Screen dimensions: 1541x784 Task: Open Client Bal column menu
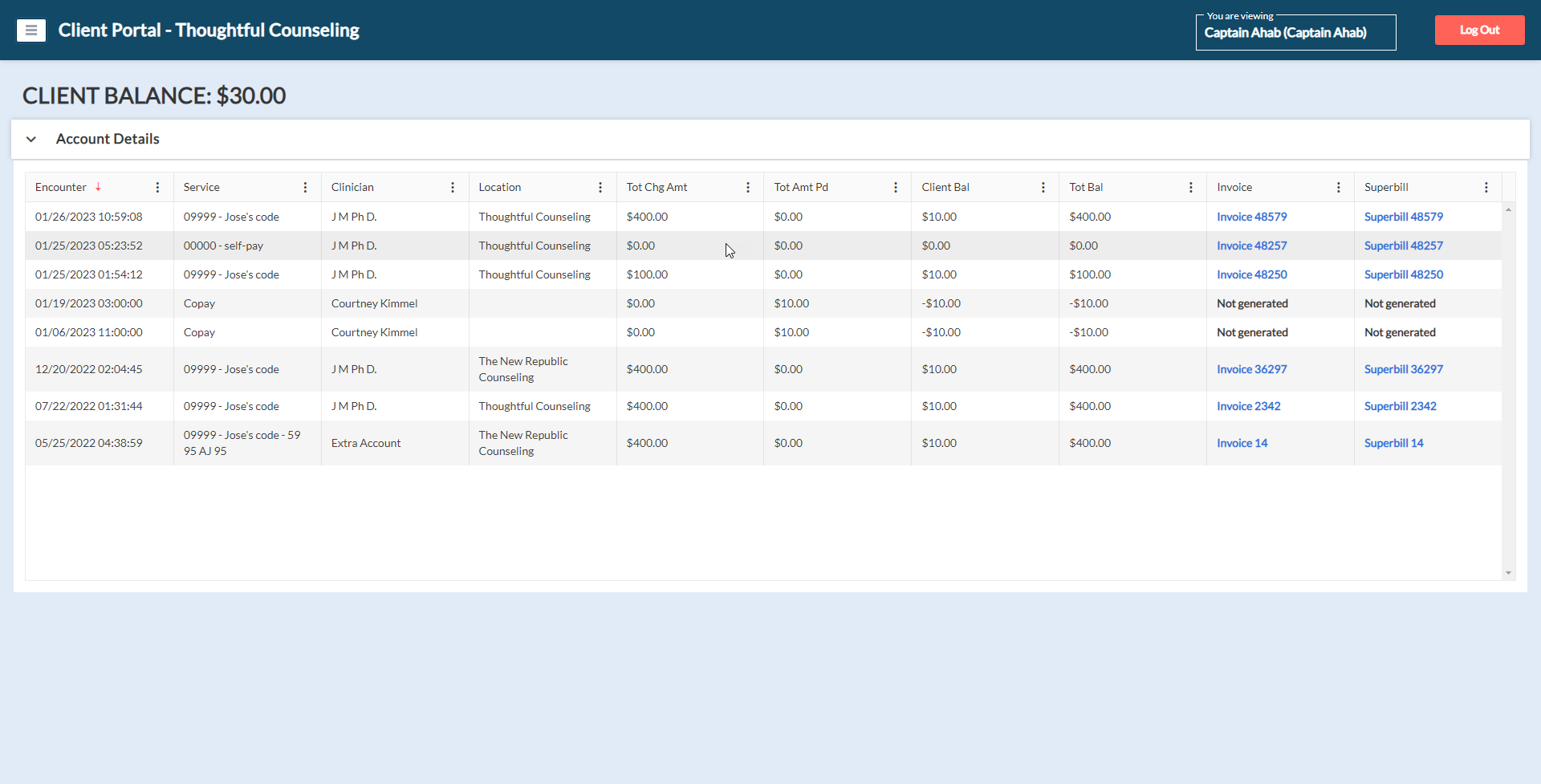pyautogui.click(x=1043, y=187)
